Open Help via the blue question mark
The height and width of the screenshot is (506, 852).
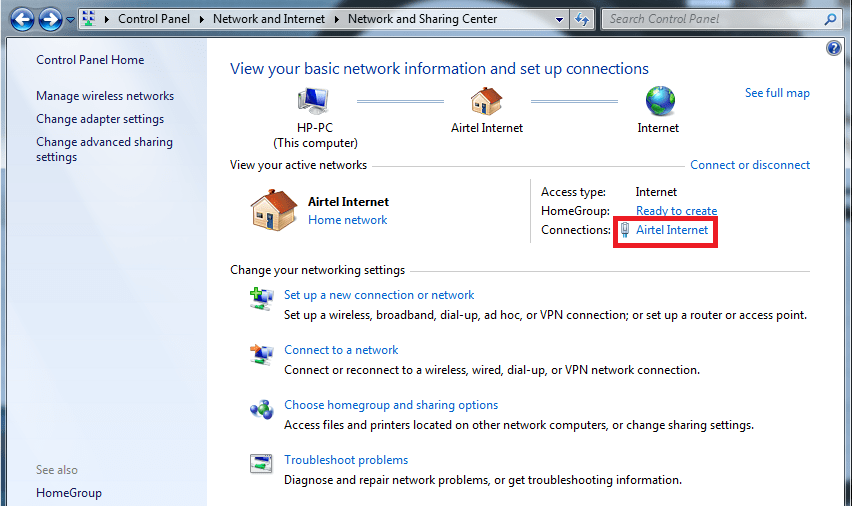click(x=834, y=48)
